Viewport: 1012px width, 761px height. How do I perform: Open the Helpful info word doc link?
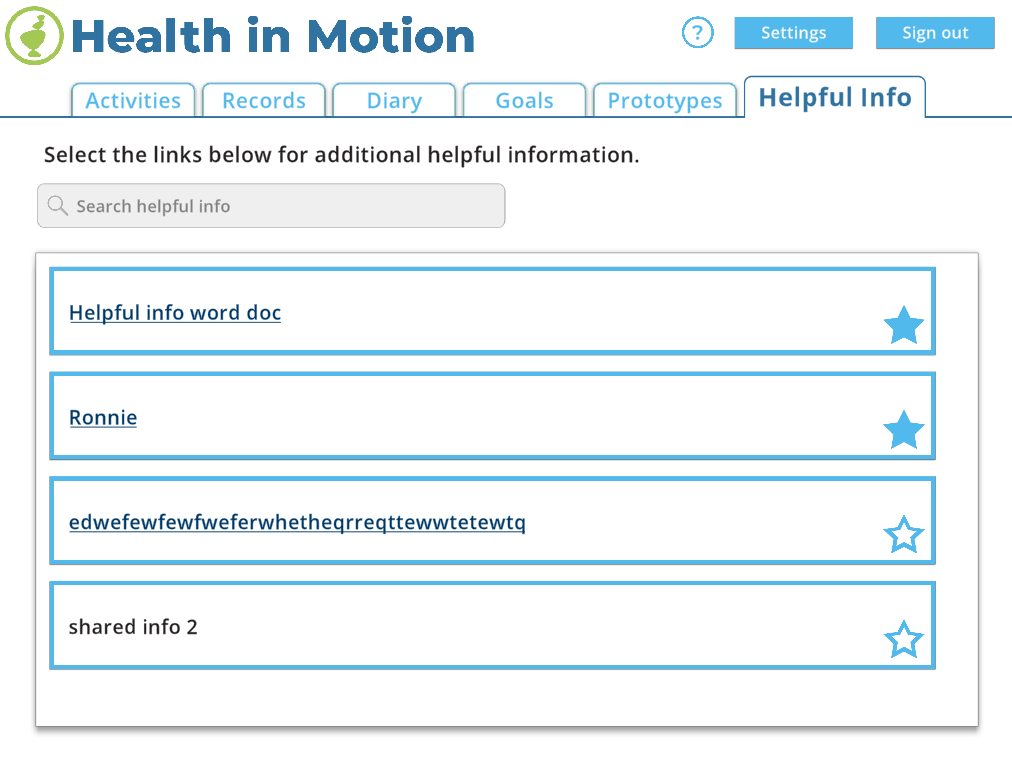(x=175, y=313)
